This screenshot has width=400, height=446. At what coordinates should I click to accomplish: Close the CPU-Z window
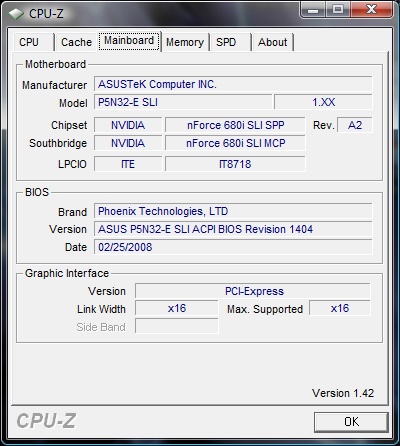point(371,9)
